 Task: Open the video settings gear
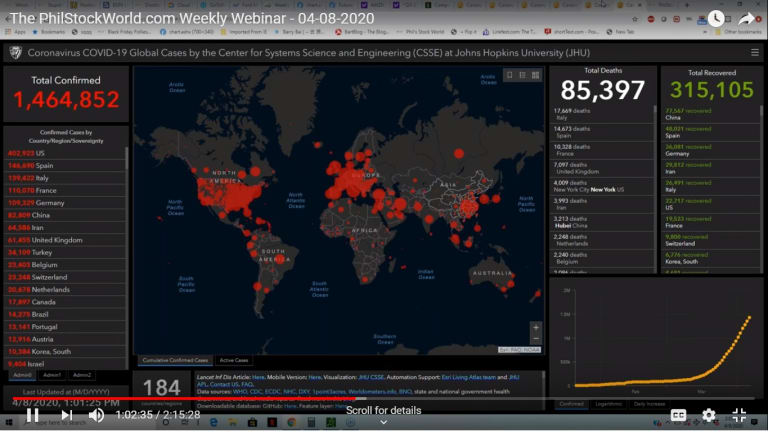coord(708,415)
